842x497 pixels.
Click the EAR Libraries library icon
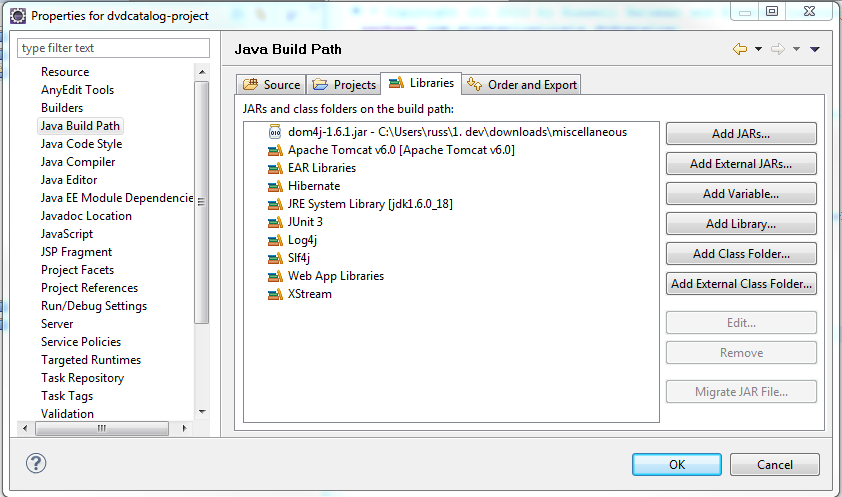click(275, 168)
